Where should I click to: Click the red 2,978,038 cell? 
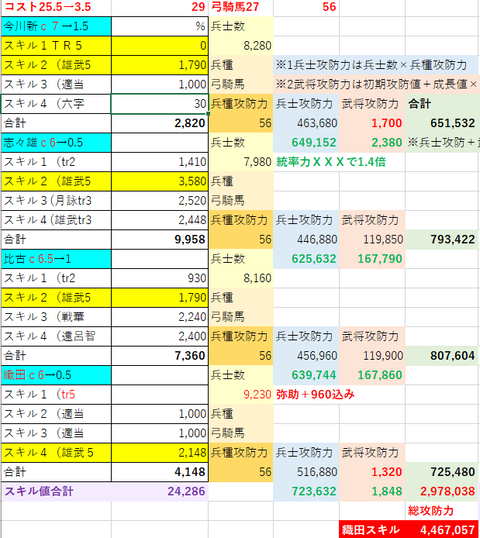pyautogui.click(x=442, y=491)
